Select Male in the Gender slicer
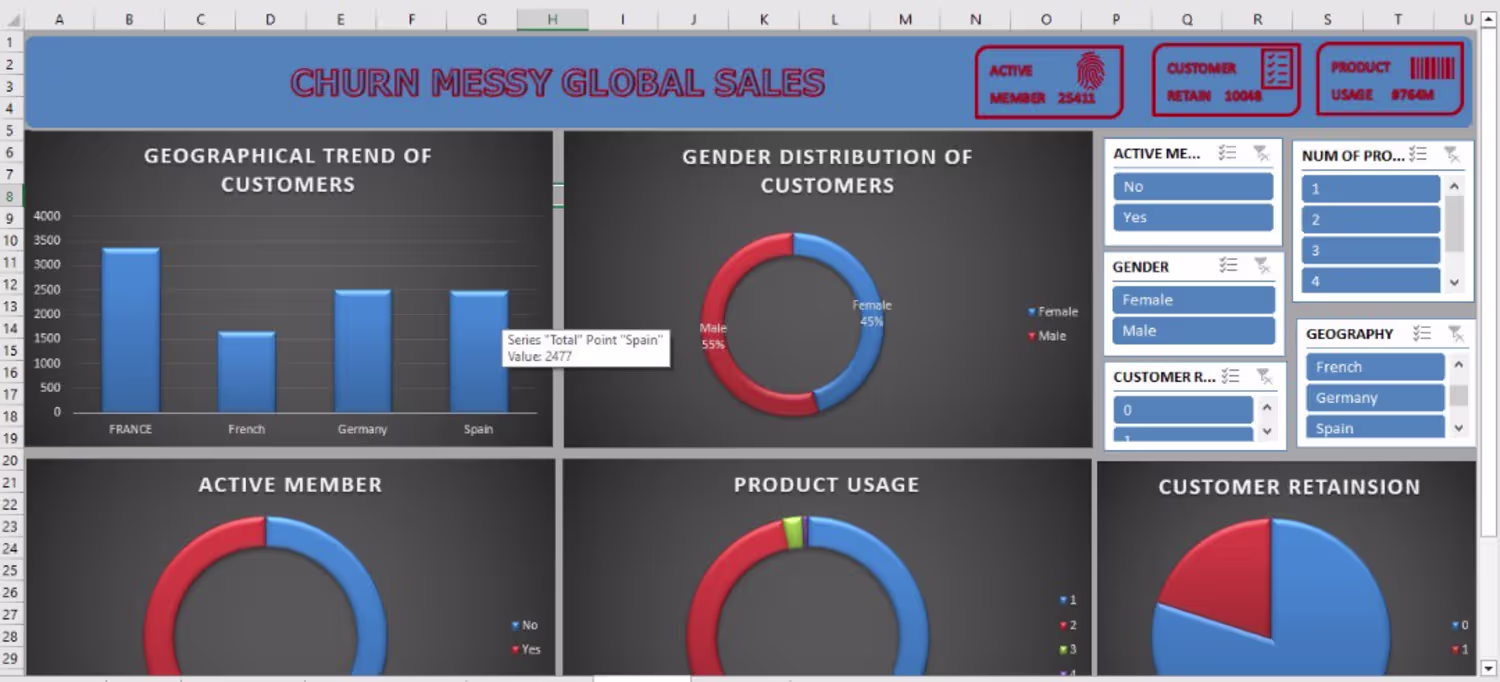 point(1194,331)
